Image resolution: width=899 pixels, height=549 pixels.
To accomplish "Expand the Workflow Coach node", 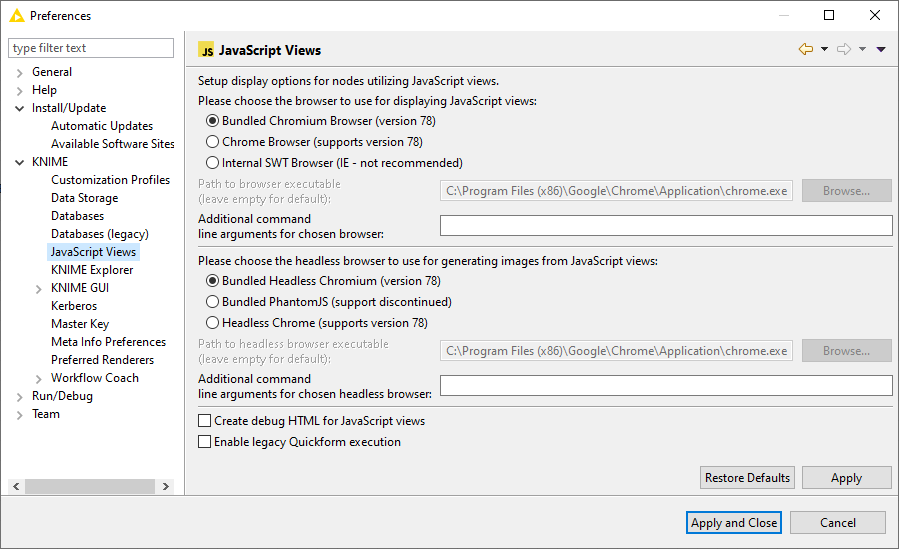I will point(39,378).
